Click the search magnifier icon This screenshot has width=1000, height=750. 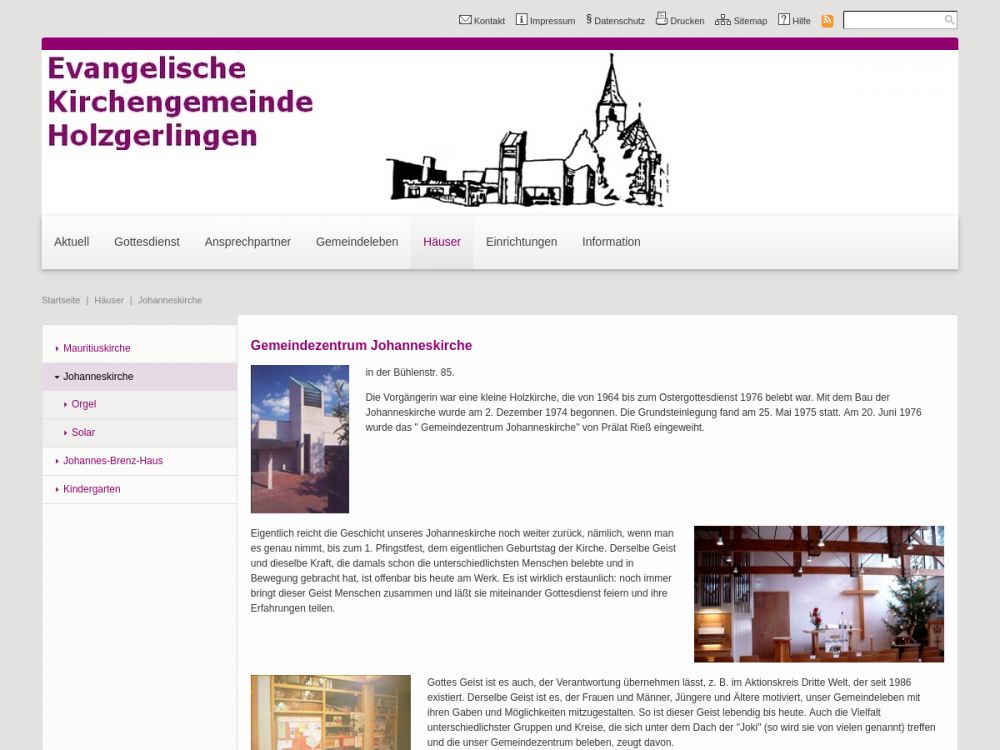click(x=949, y=20)
